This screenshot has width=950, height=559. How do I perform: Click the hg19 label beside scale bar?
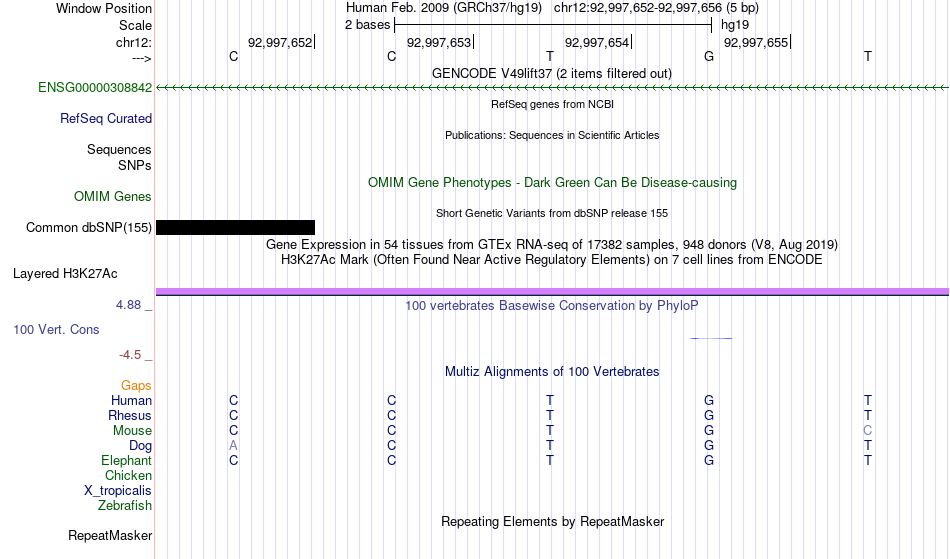point(735,25)
